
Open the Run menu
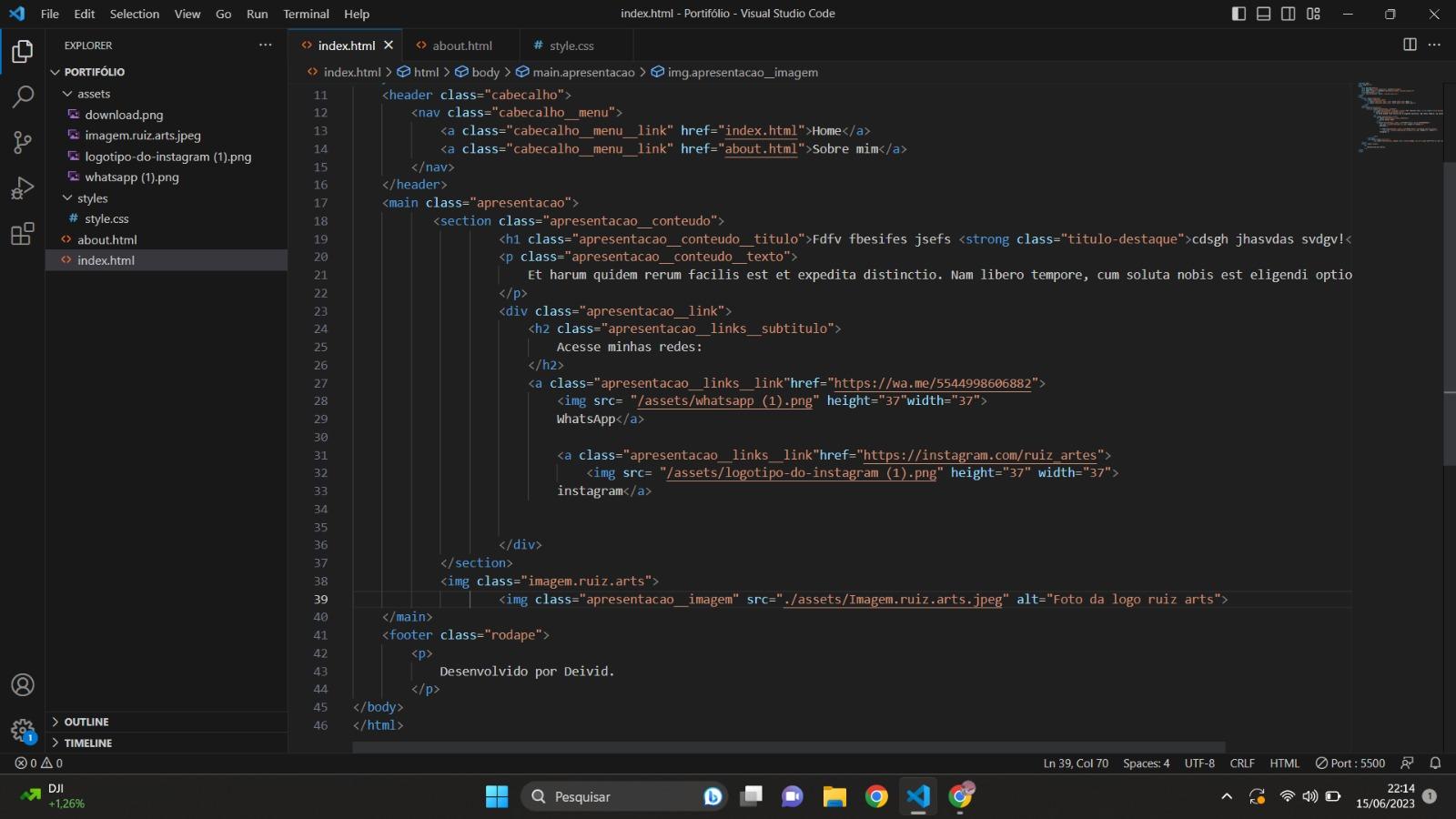(x=258, y=14)
